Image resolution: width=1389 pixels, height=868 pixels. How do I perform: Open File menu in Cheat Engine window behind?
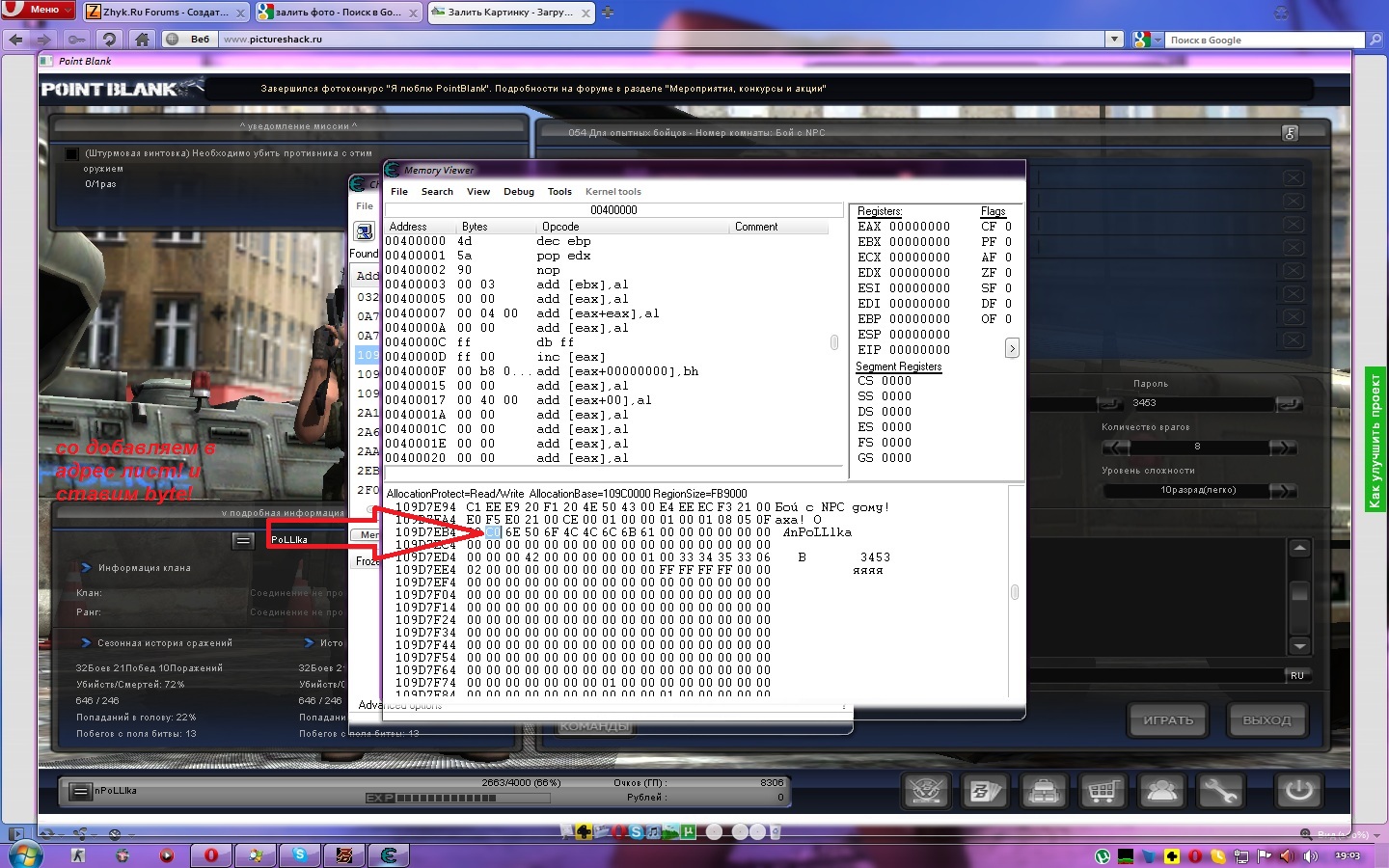coord(365,206)
